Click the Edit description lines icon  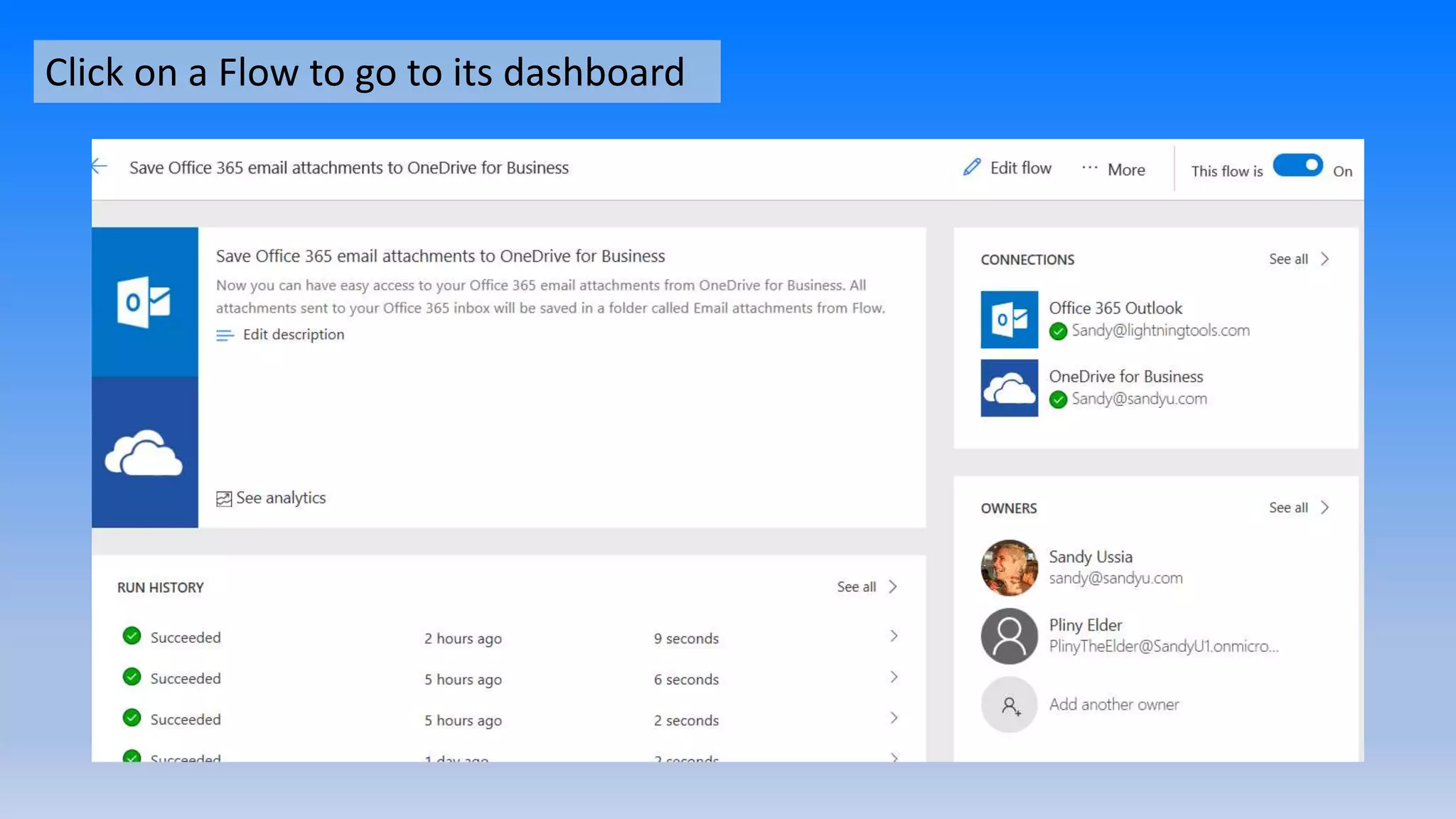point(225,335)
